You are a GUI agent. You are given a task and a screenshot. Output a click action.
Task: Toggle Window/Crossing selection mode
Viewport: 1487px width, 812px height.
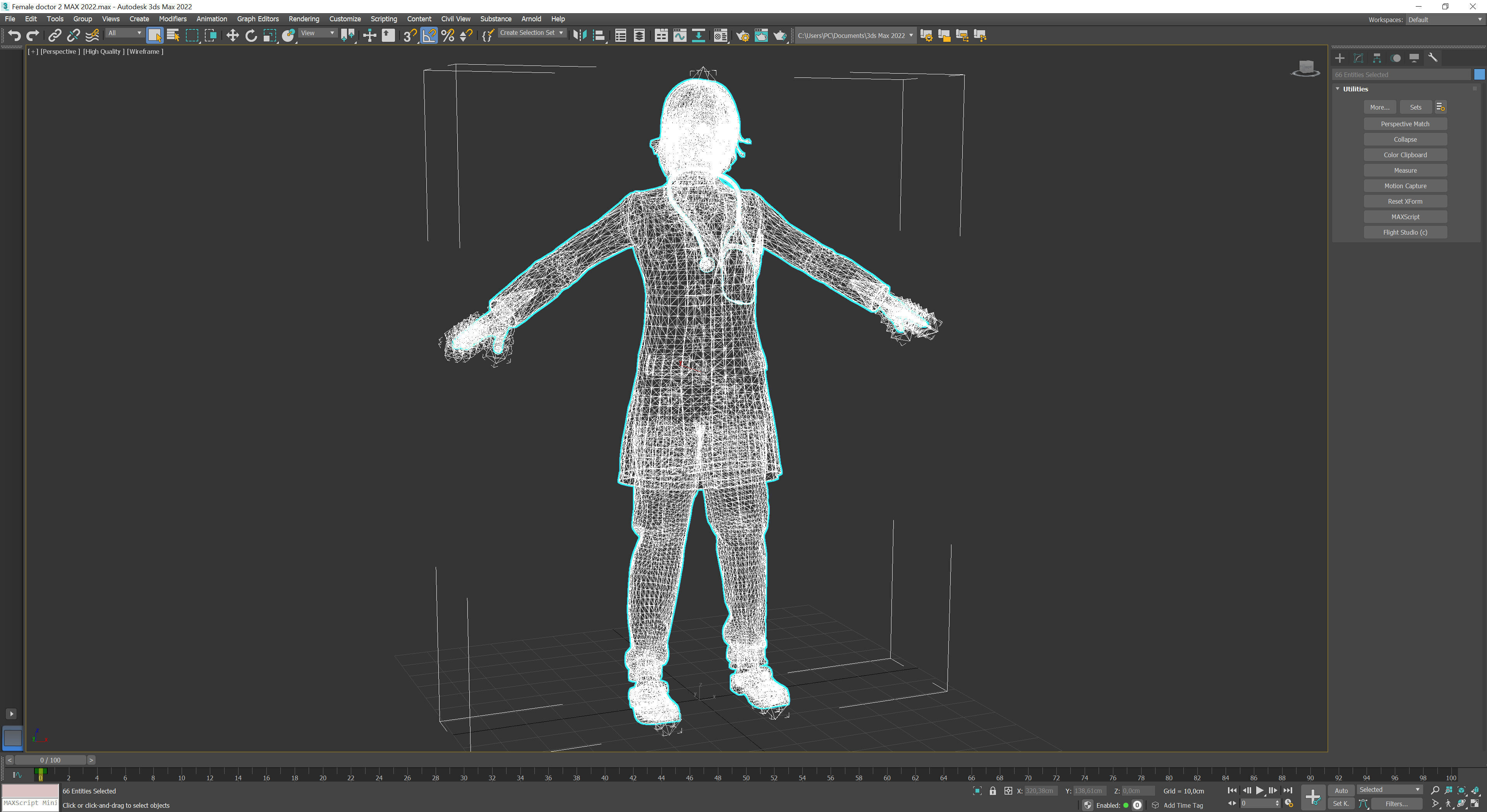(211, 36)
